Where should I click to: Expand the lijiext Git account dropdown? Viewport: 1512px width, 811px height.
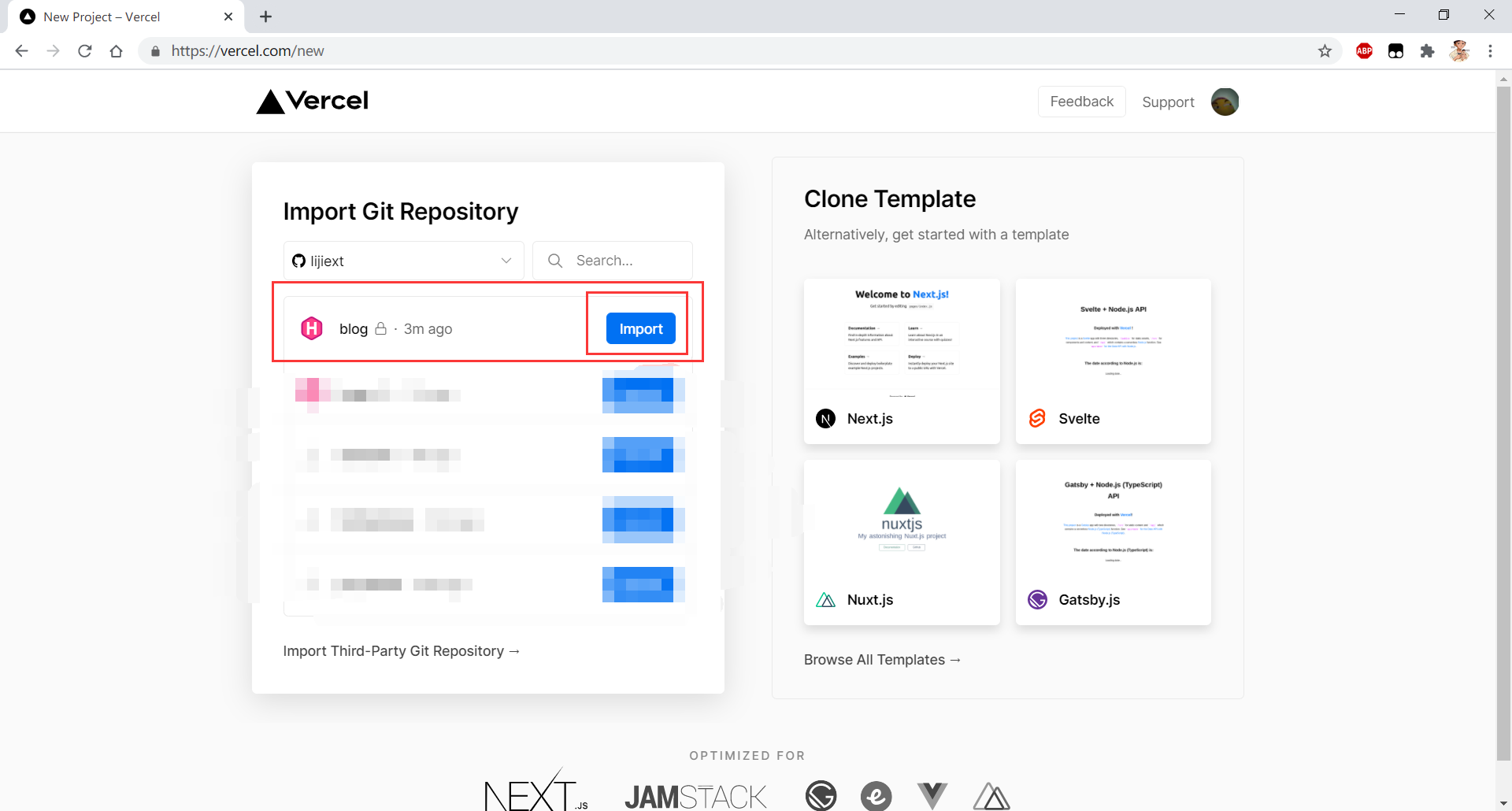403,261
